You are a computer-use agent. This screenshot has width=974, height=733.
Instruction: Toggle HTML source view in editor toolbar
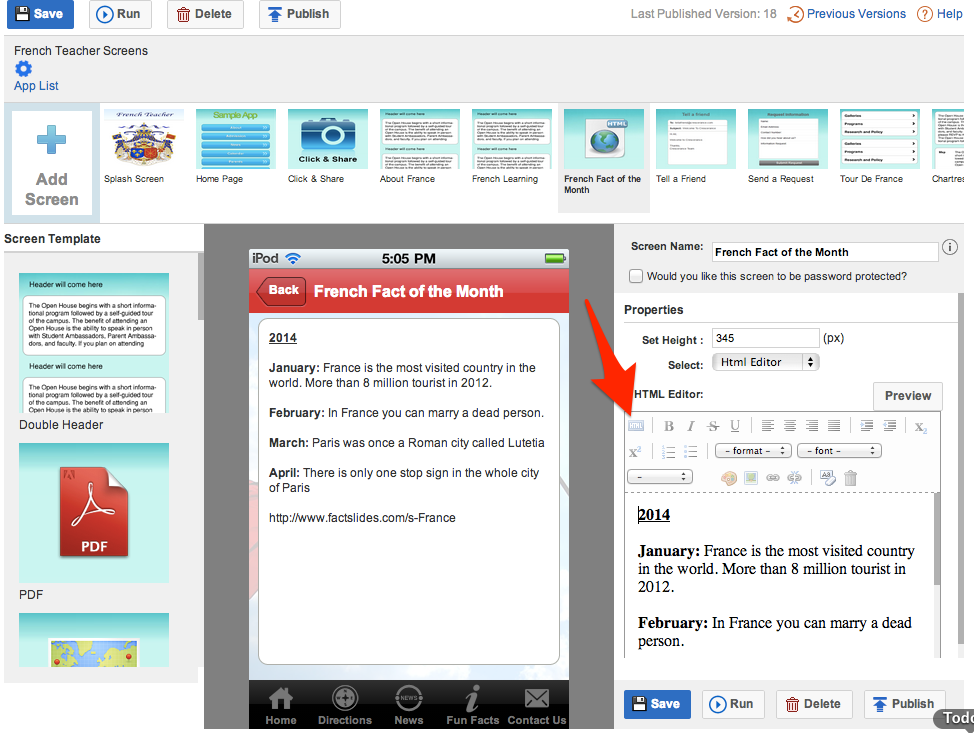[636, 426]
